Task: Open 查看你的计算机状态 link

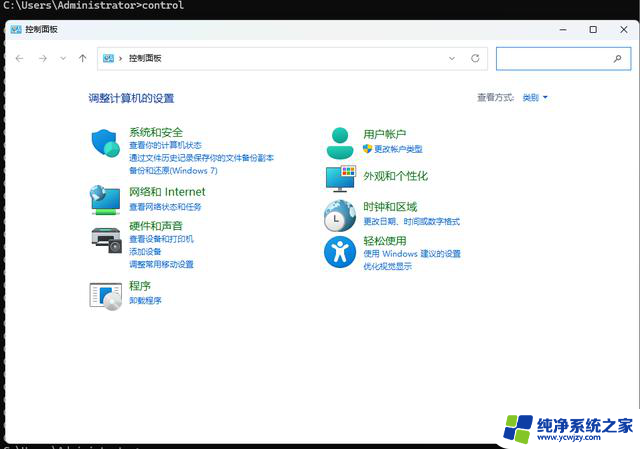Action: click(x=165, y=145)
